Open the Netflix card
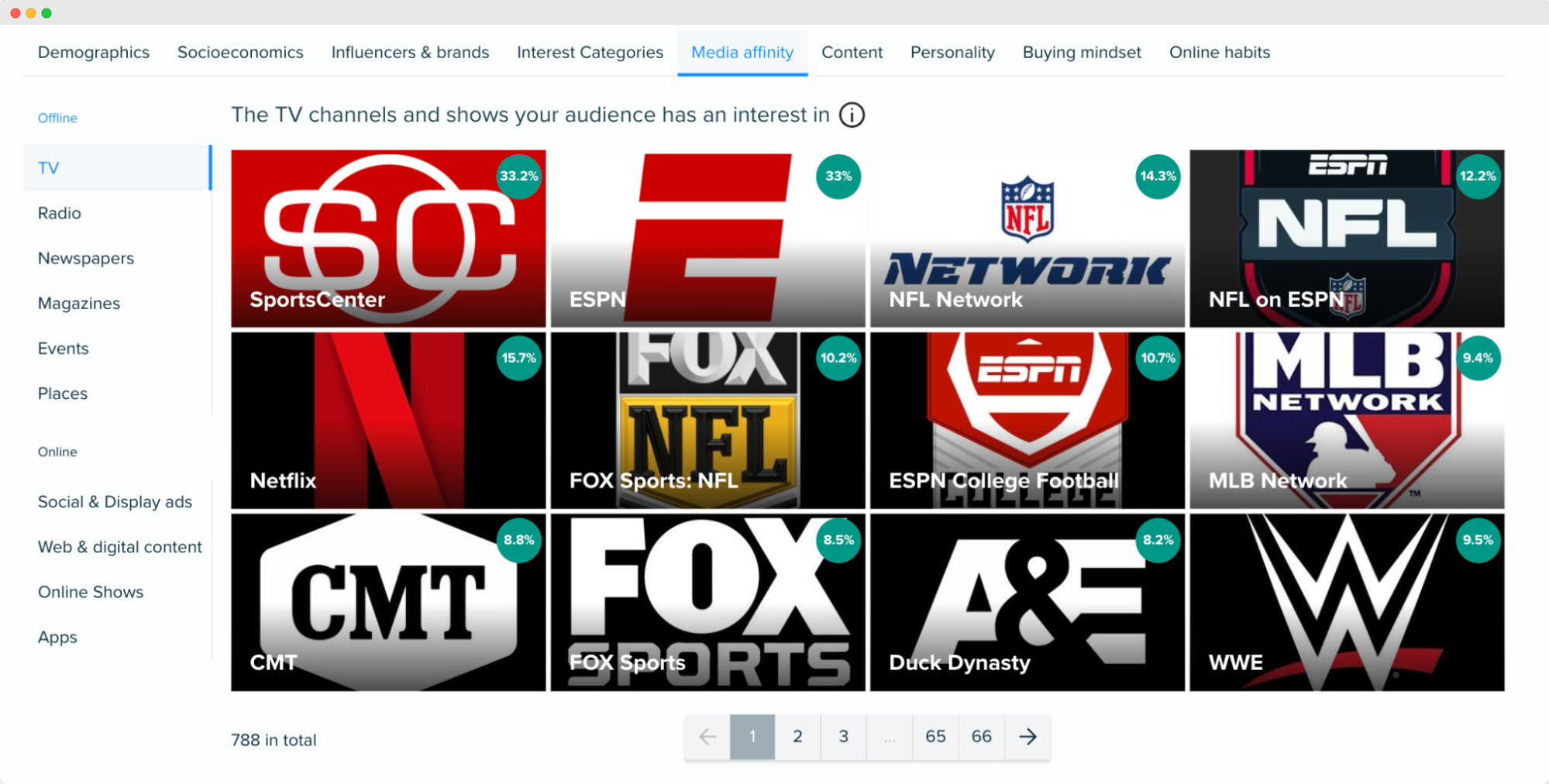1549x784 pixels. click(x=388, y=421)
